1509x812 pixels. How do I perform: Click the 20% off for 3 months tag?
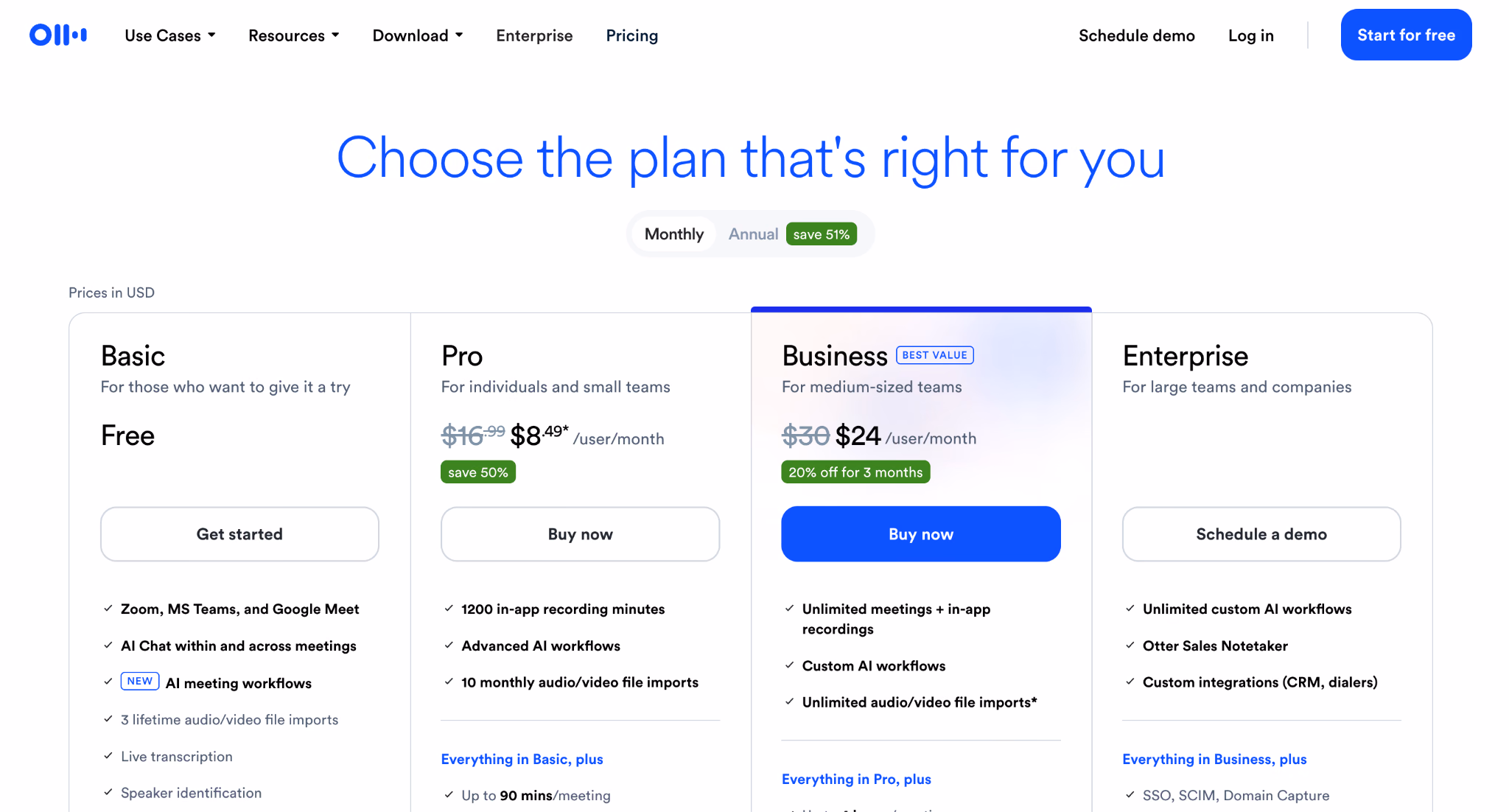pos(855,472)
